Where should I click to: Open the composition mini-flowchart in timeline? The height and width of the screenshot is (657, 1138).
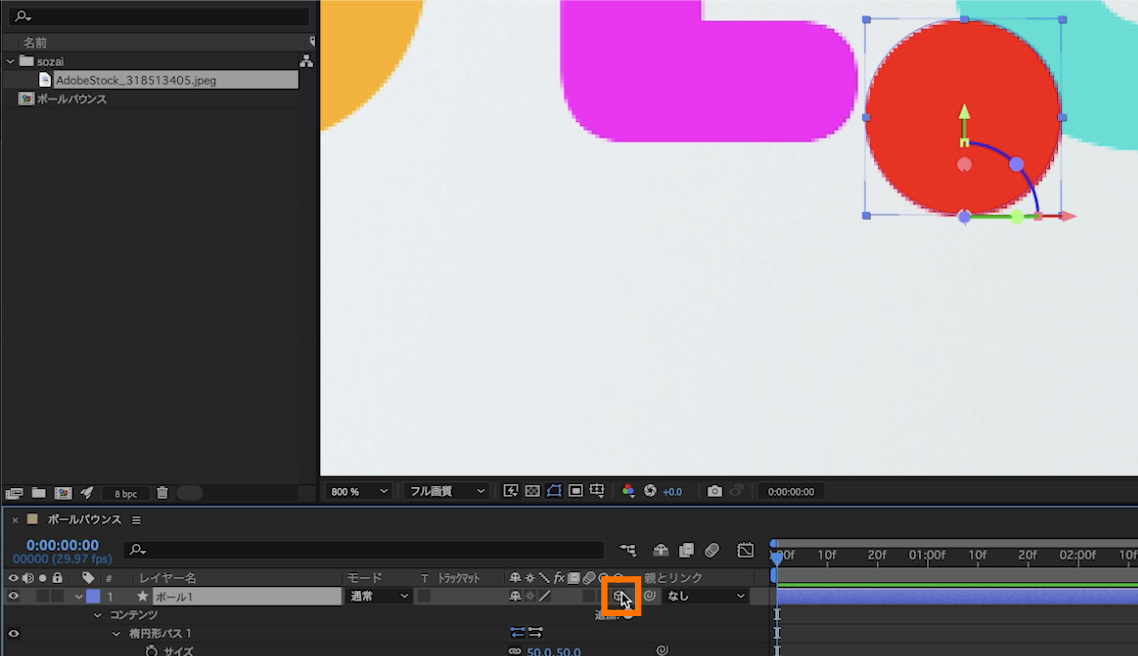(628, 550)
